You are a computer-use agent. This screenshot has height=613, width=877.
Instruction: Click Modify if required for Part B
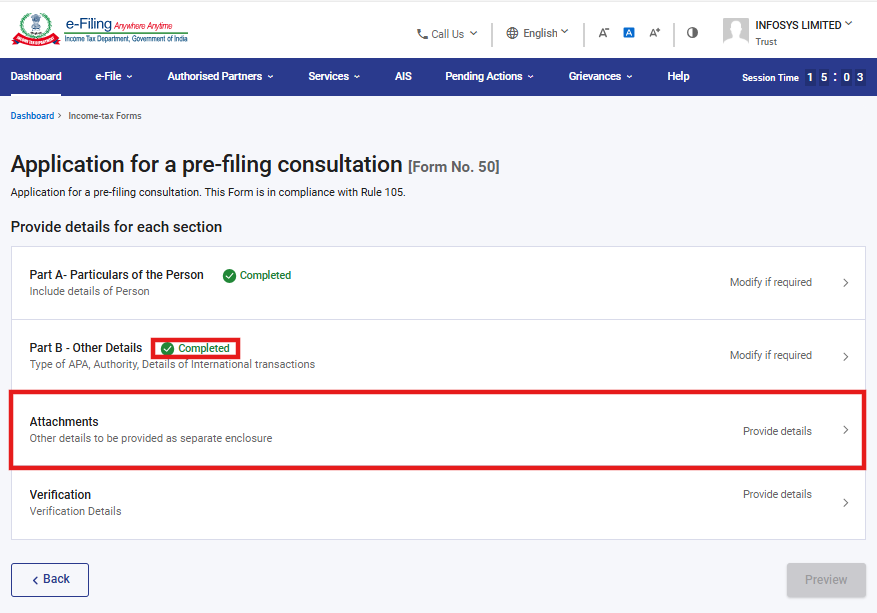click(770, 355)
